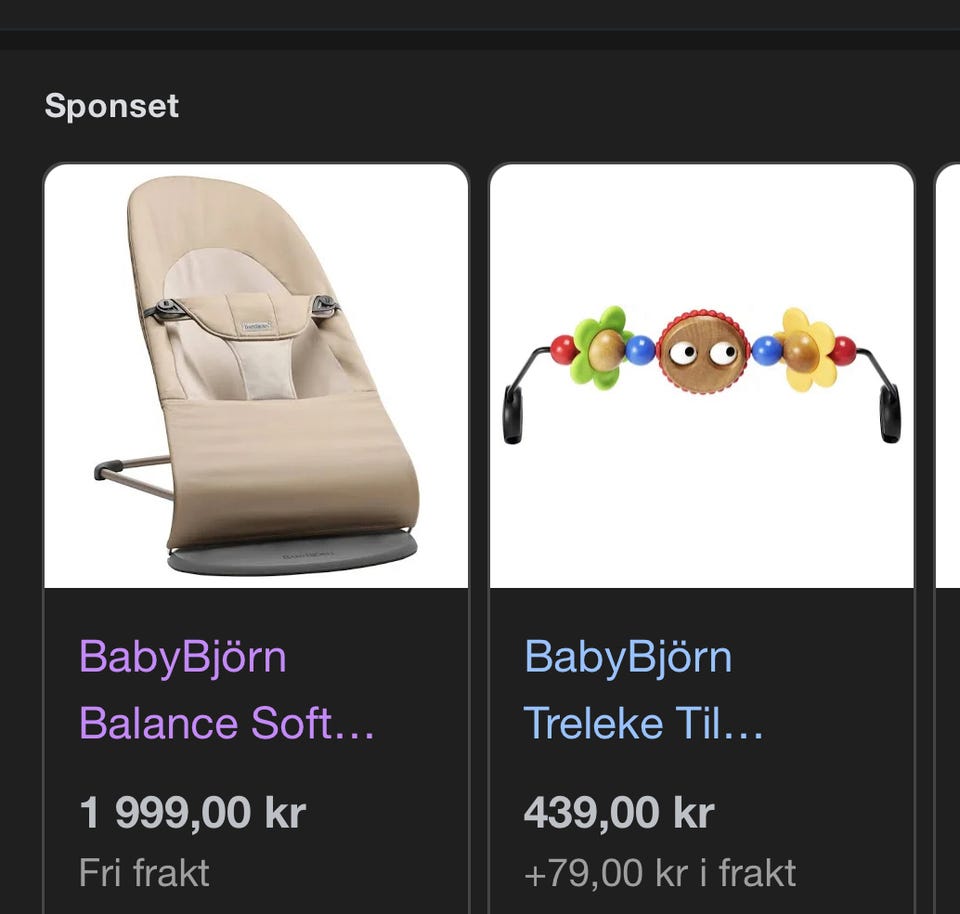The image size is (960, 914).
Task: Click the "Sponset" heading label
Action: pyautogui.click(x=111, y=106)
